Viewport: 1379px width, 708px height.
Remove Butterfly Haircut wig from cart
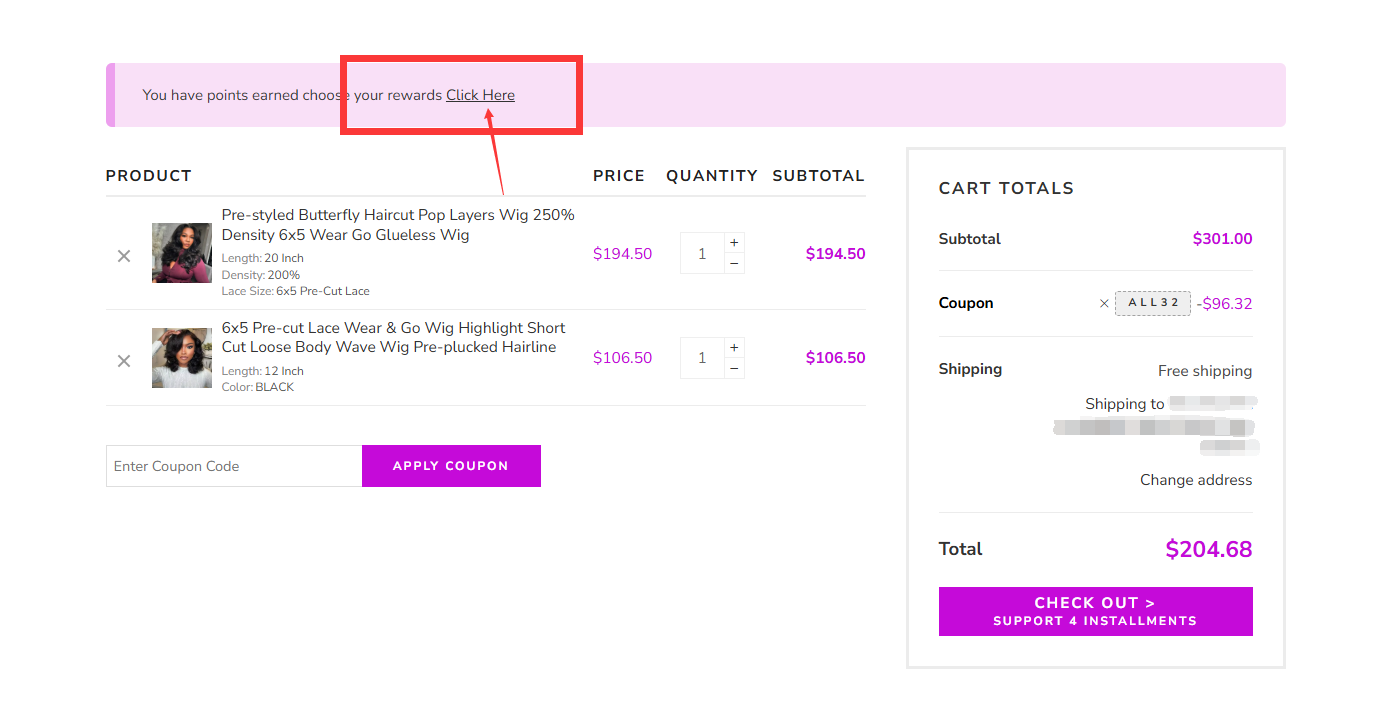(x=124, y=256)
